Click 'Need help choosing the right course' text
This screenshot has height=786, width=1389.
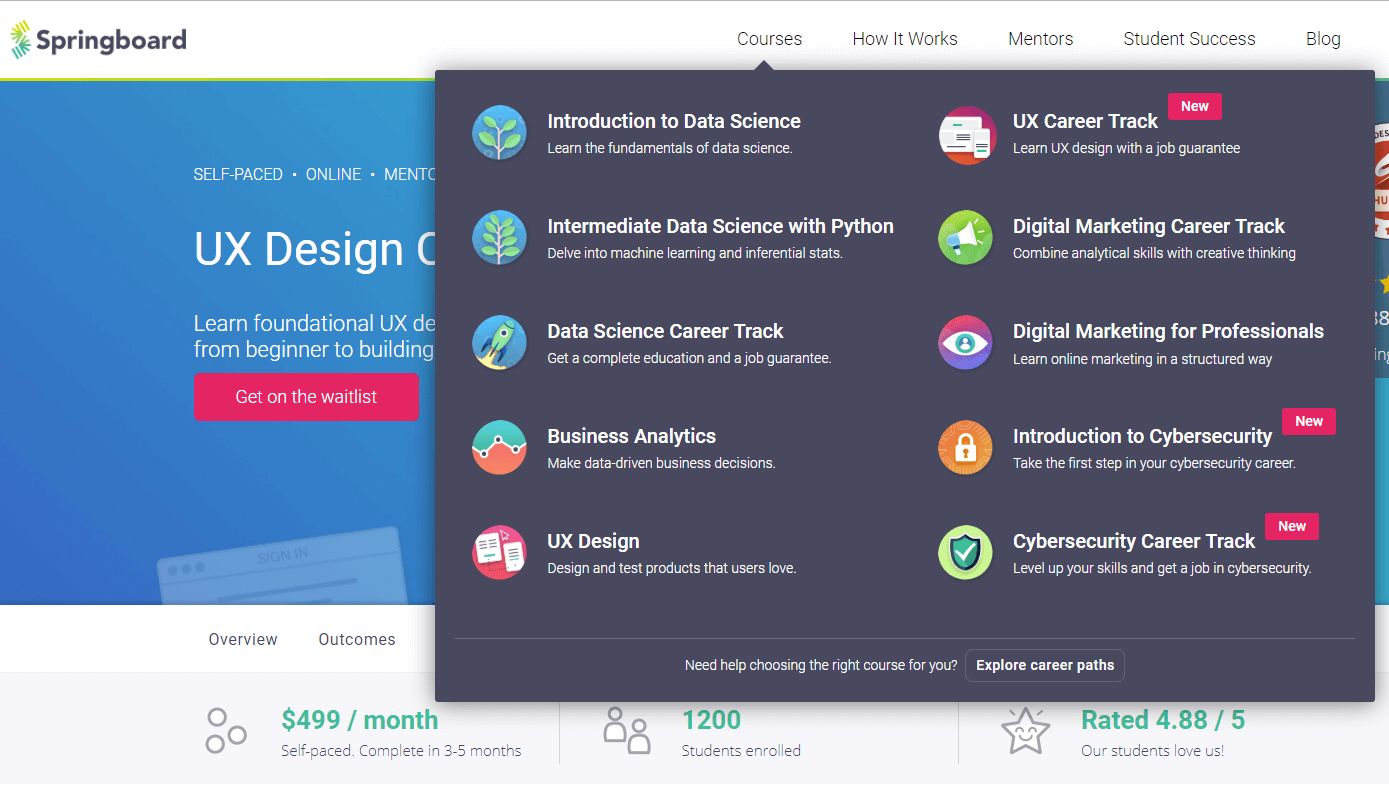[x=821, y=665]
